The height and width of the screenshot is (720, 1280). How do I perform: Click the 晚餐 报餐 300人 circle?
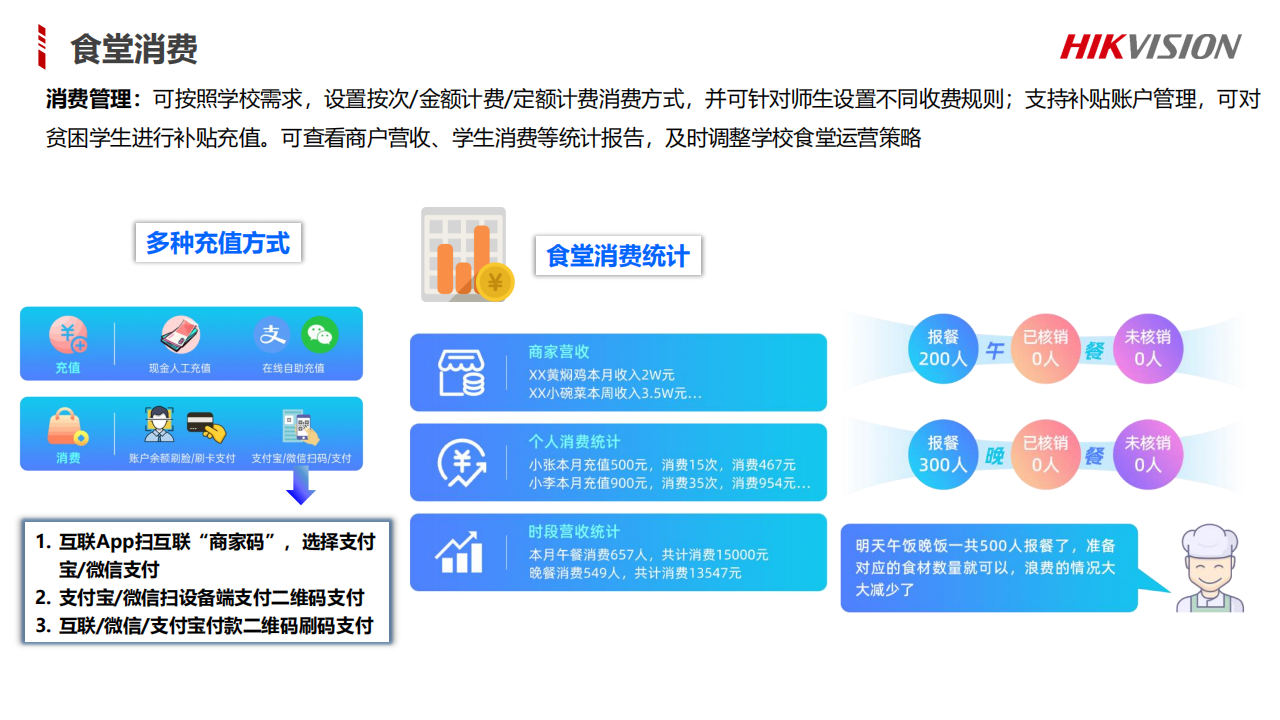click(x=943, y=454)
